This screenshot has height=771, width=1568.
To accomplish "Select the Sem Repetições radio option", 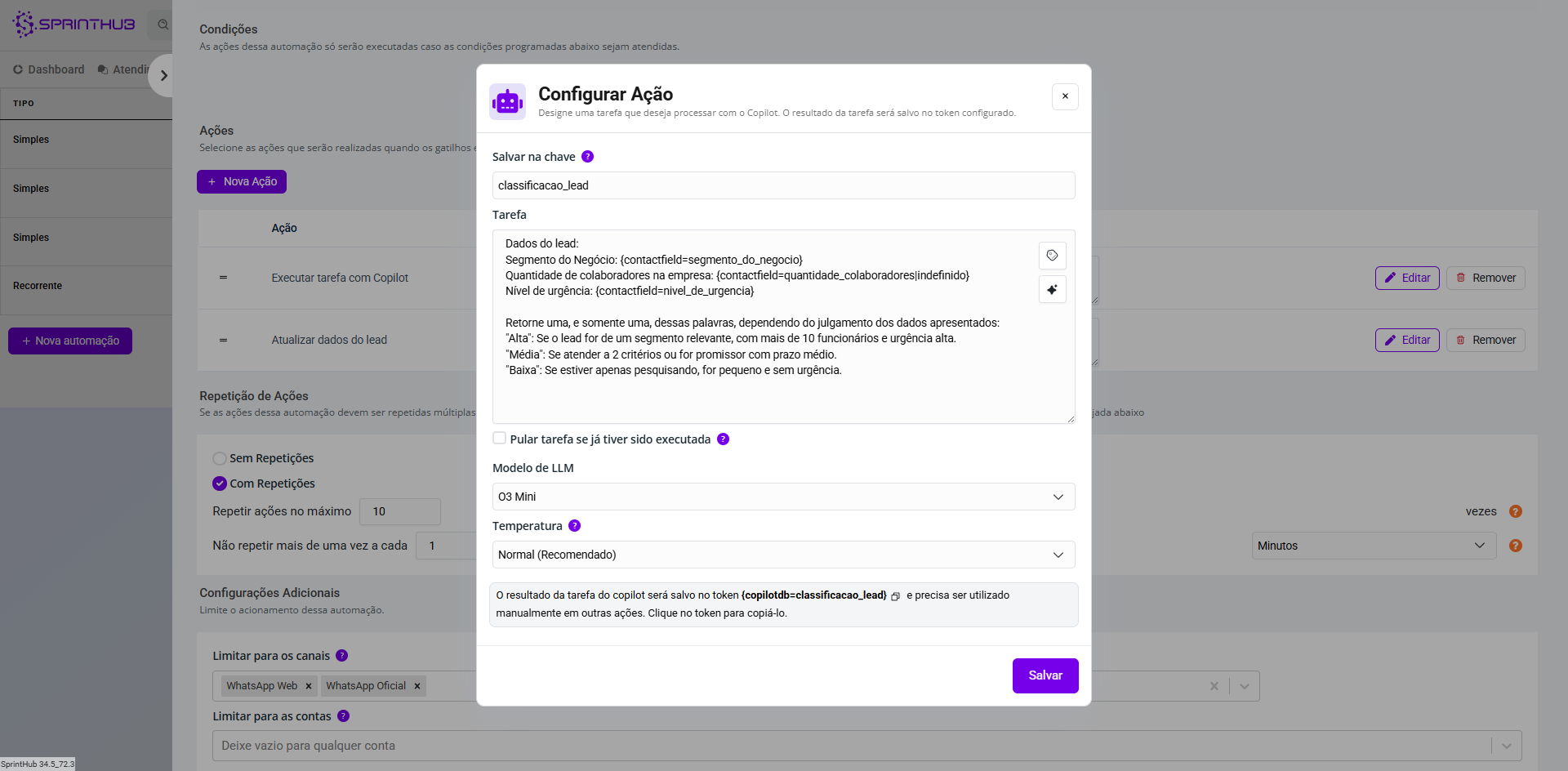I will pos(220,459).
